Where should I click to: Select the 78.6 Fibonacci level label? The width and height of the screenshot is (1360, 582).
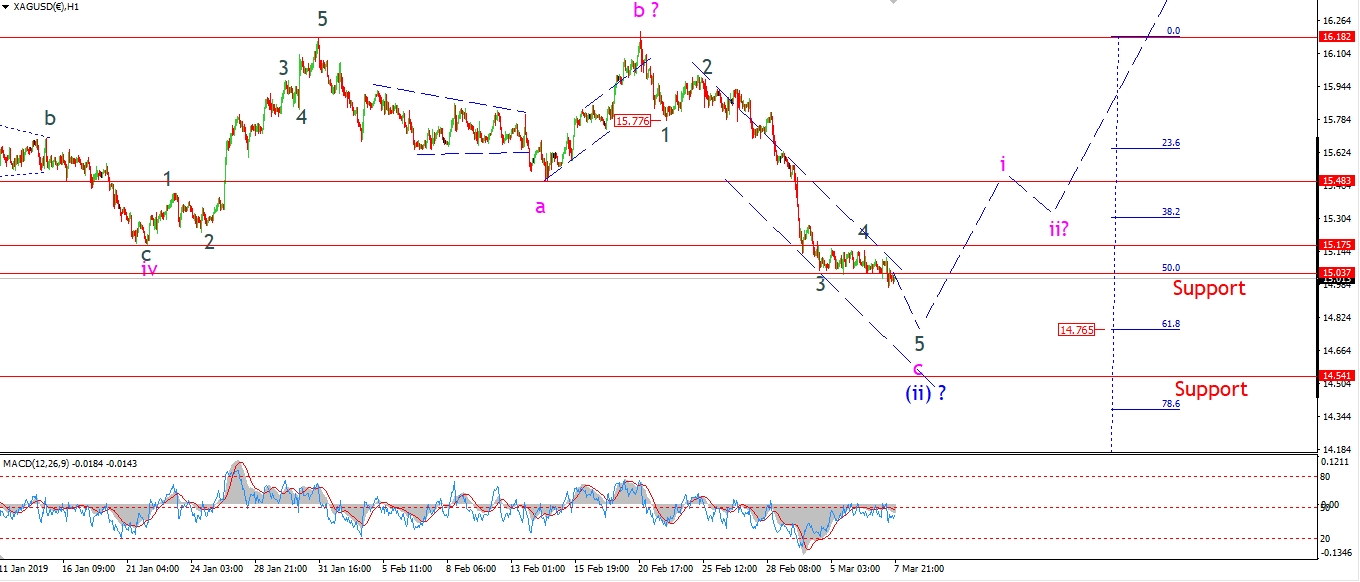point(1170,404)
